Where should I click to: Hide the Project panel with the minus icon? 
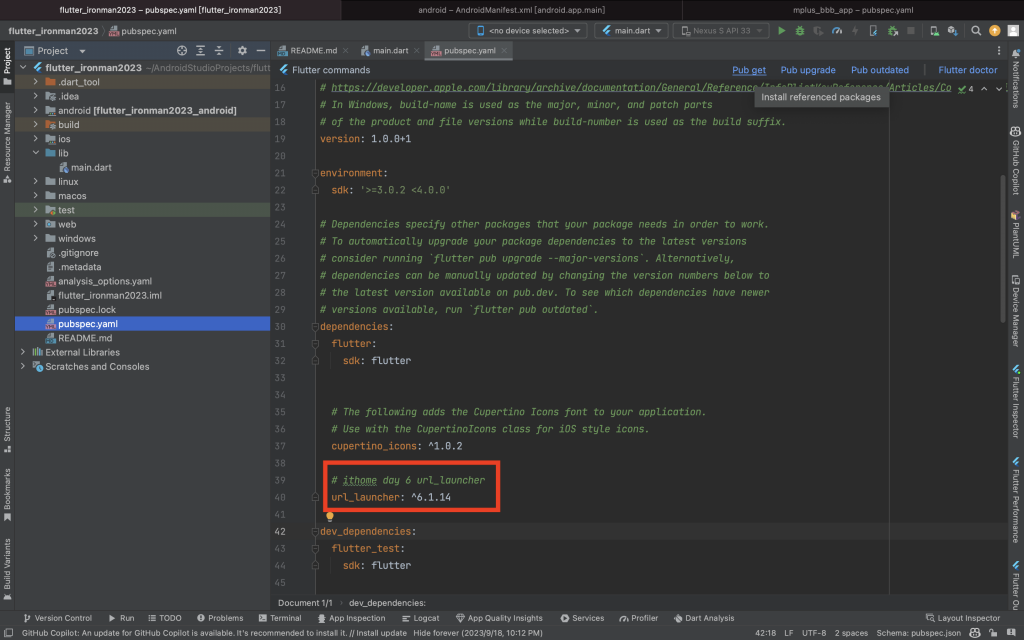(x=261, y=50)
